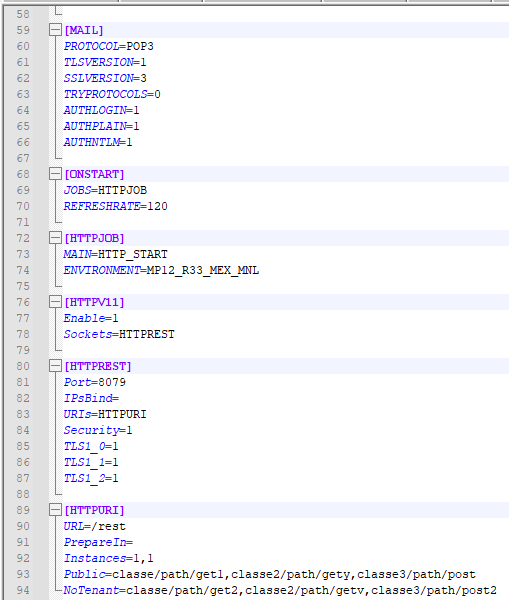Click the SSLVERSION=3 line

coord(105,78)
